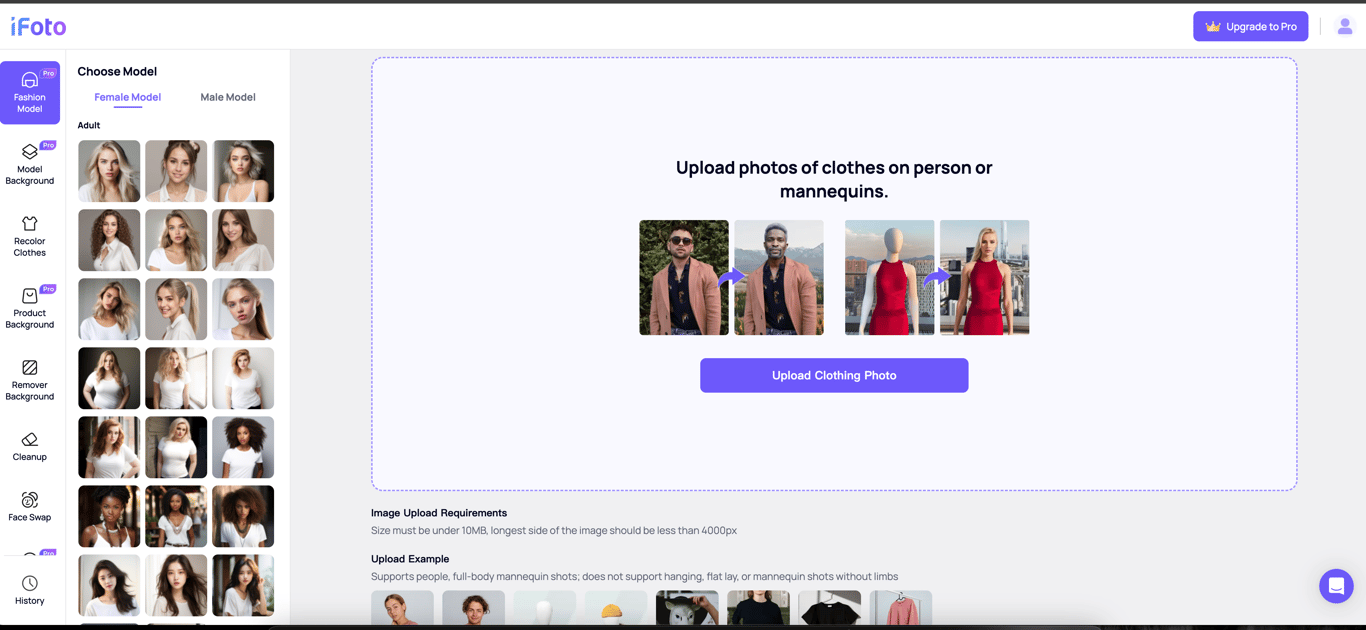The height and width of the screenshot is (630, 1366).
Task: Open the user account avatar
Action: (x=1345, y=27)
